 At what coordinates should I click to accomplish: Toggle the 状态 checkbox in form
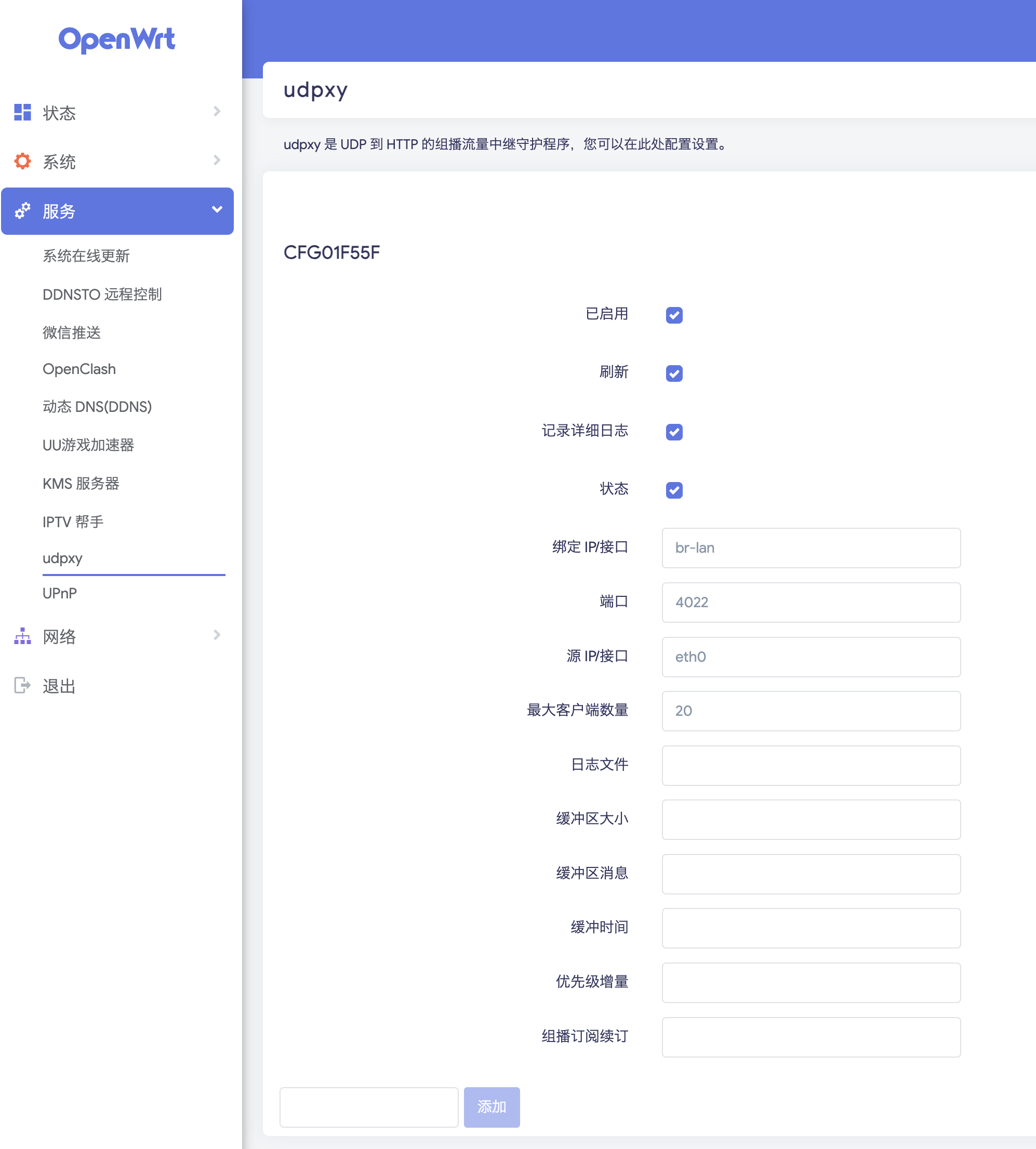(x=674, y=490)
